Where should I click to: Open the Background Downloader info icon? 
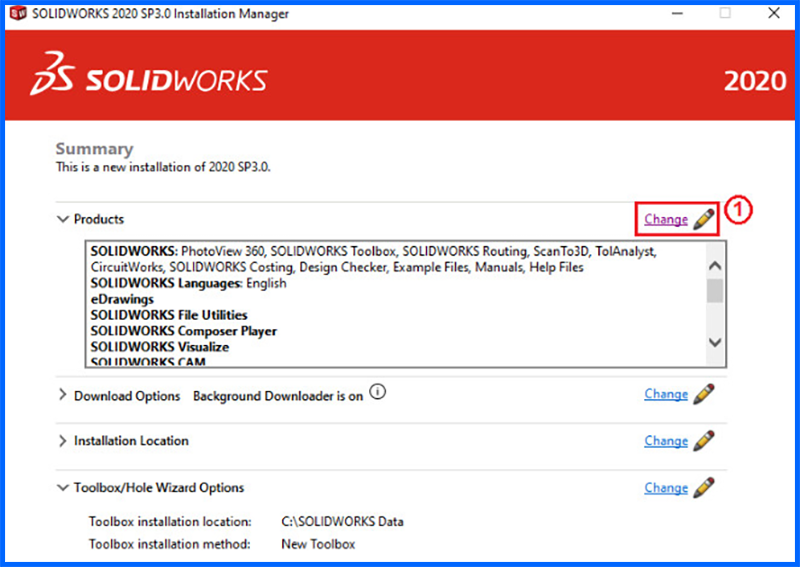[378, 392]
